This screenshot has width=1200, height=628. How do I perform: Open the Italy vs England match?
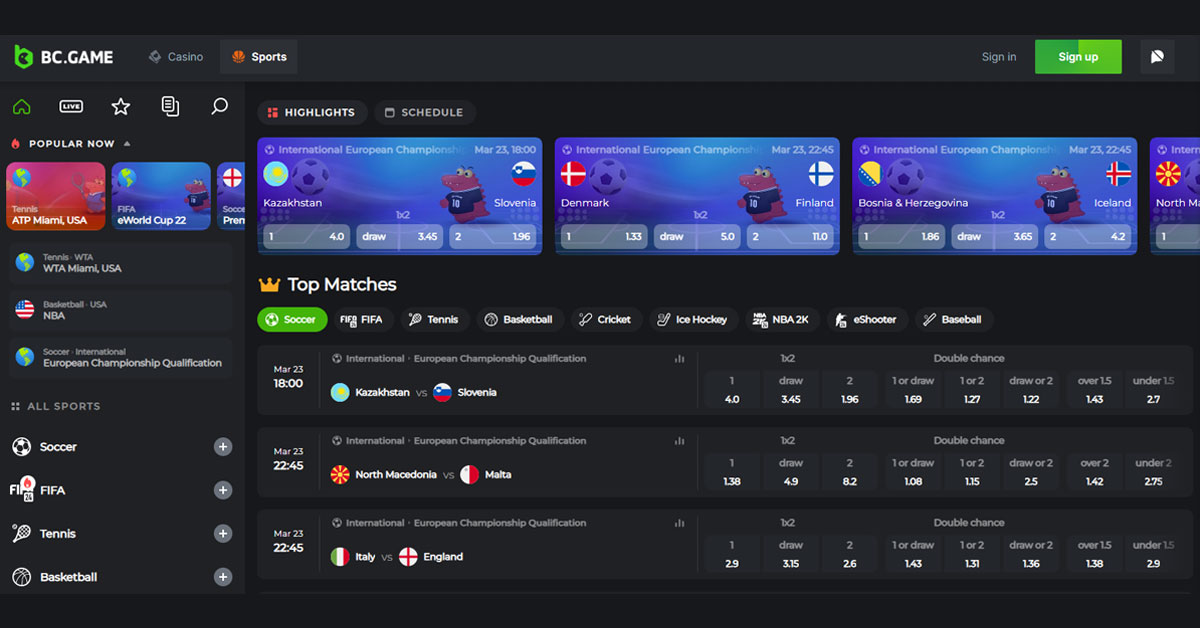pos(397,557)
